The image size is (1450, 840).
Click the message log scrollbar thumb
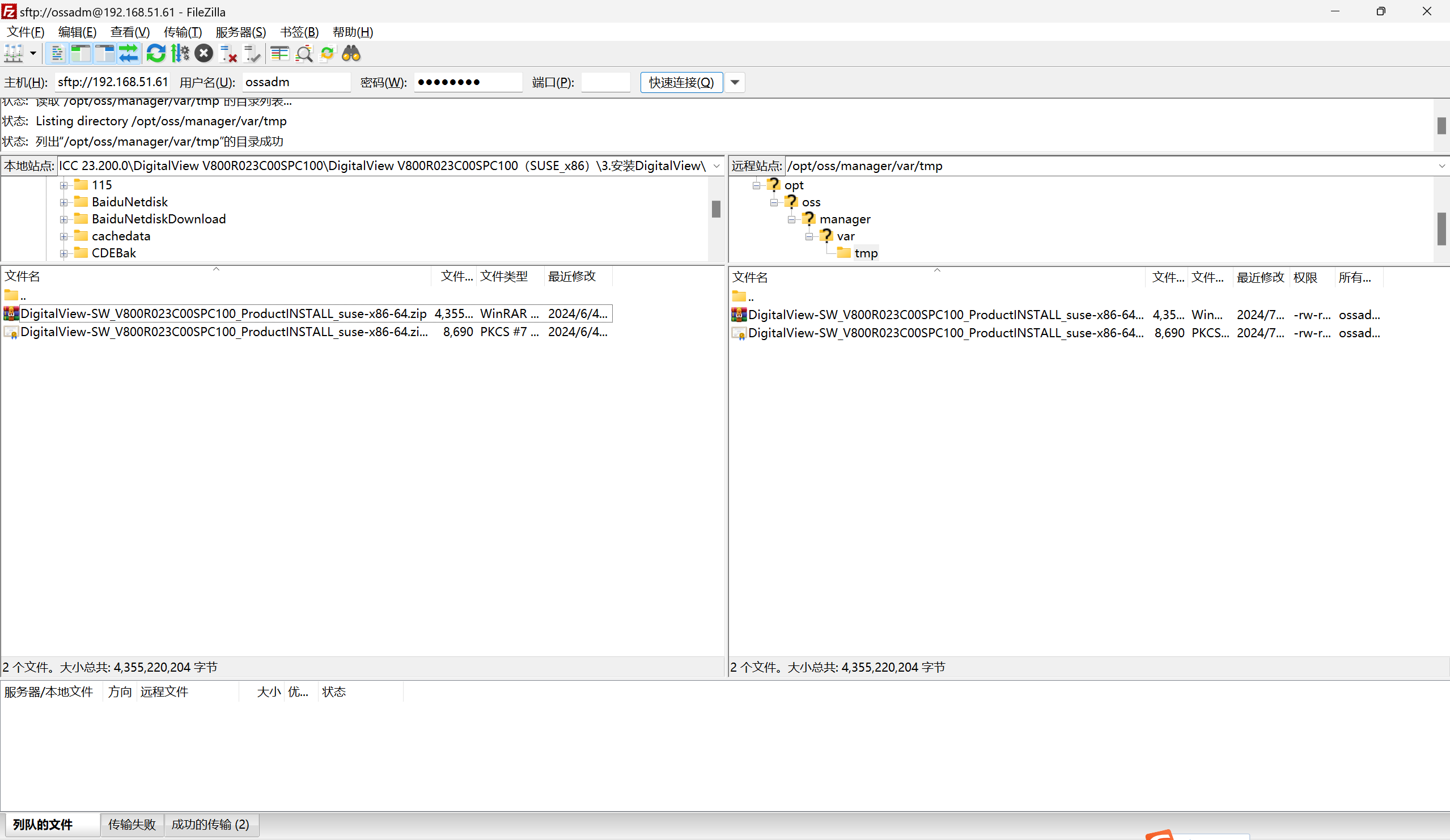coord(1441,126)
